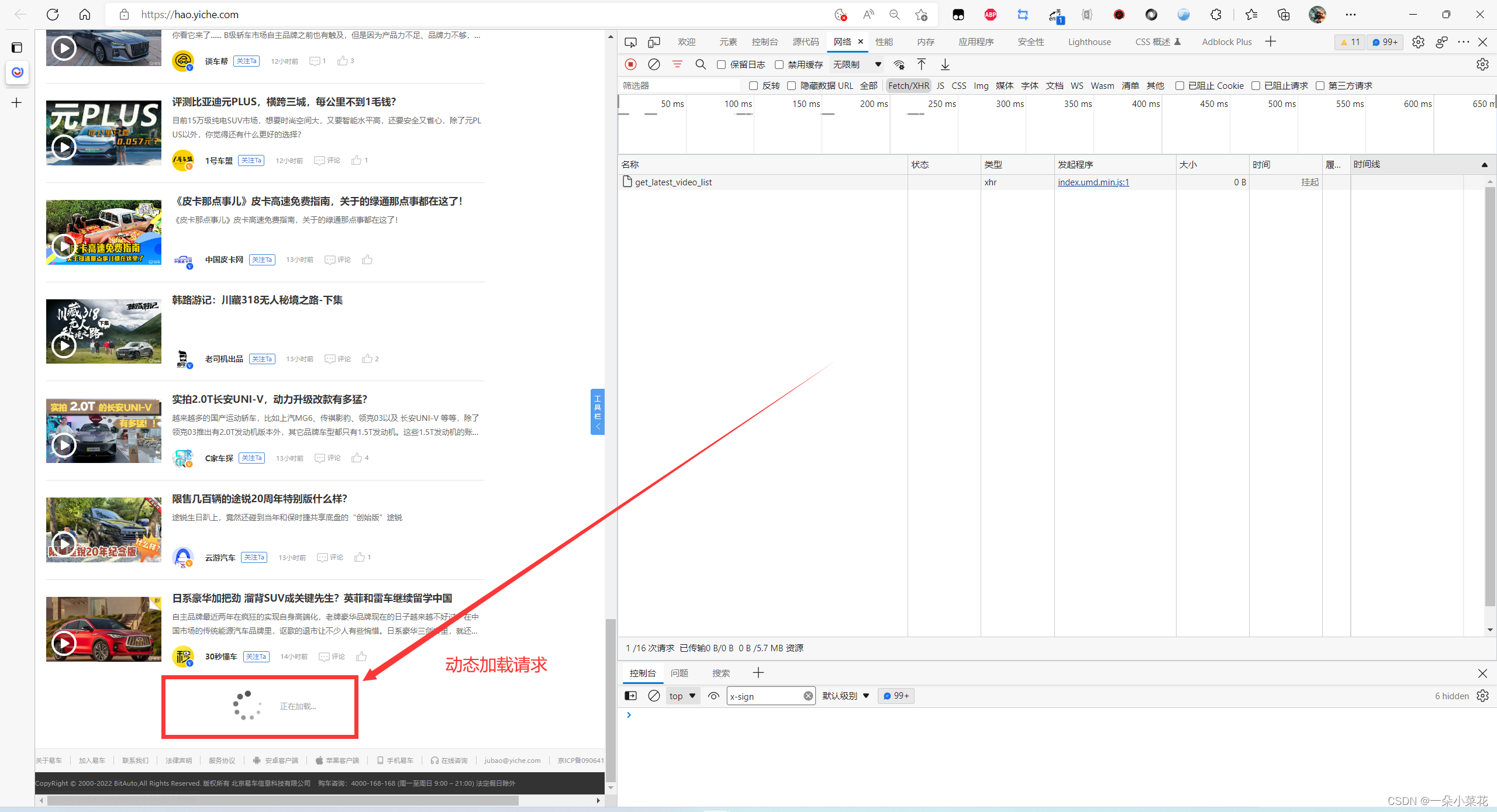
Task: Open browser favorites star list
Action: (x=1251, y=15)
